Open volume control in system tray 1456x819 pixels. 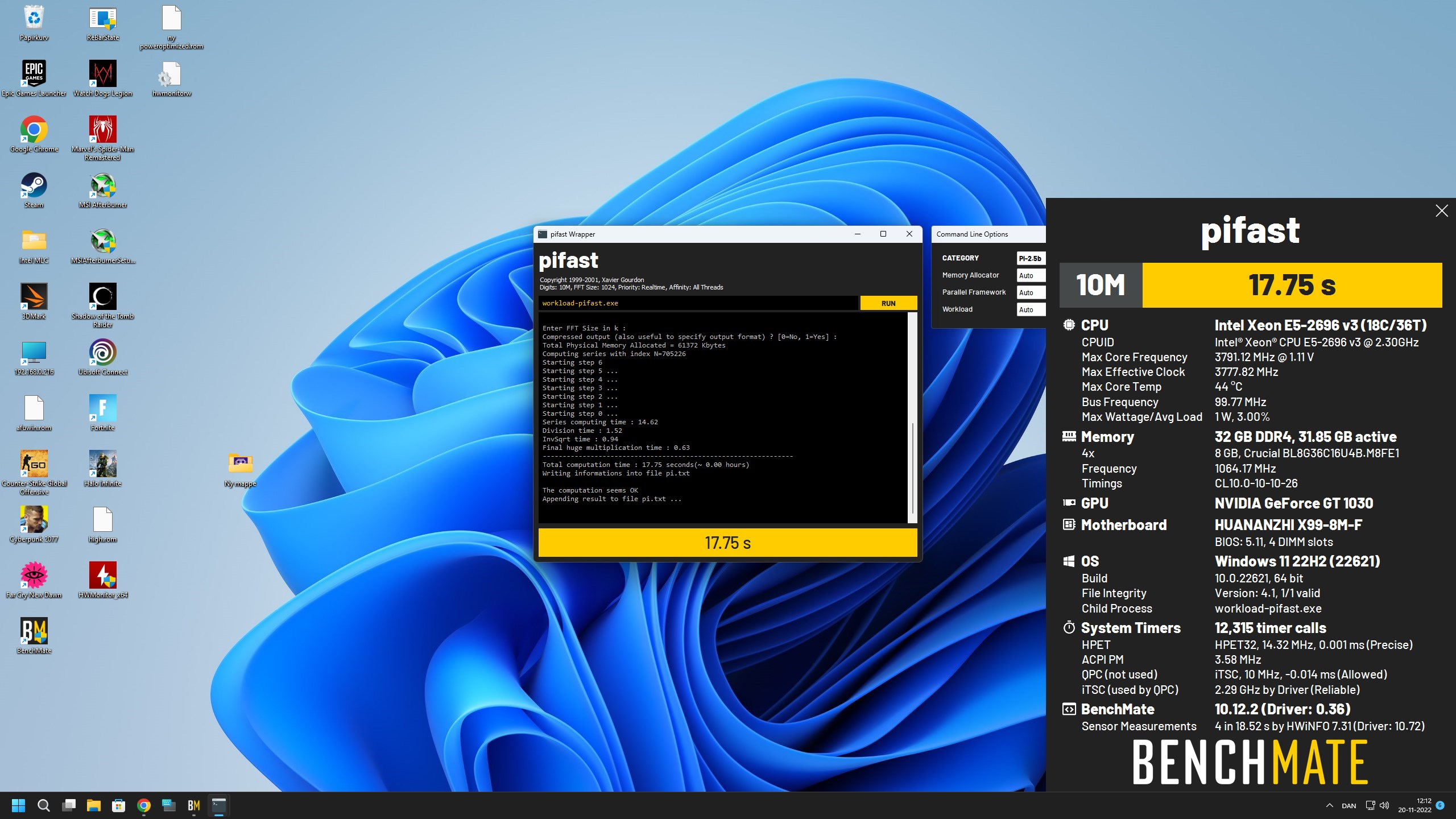click(x=1384, y=805)
